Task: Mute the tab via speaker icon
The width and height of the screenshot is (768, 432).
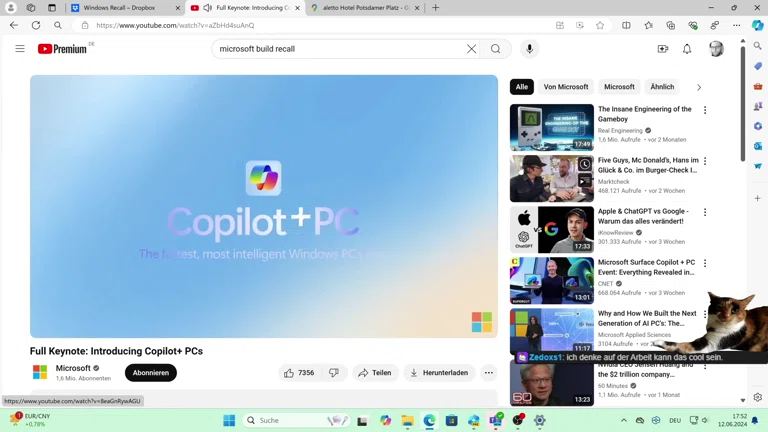Action: (207, 8)
